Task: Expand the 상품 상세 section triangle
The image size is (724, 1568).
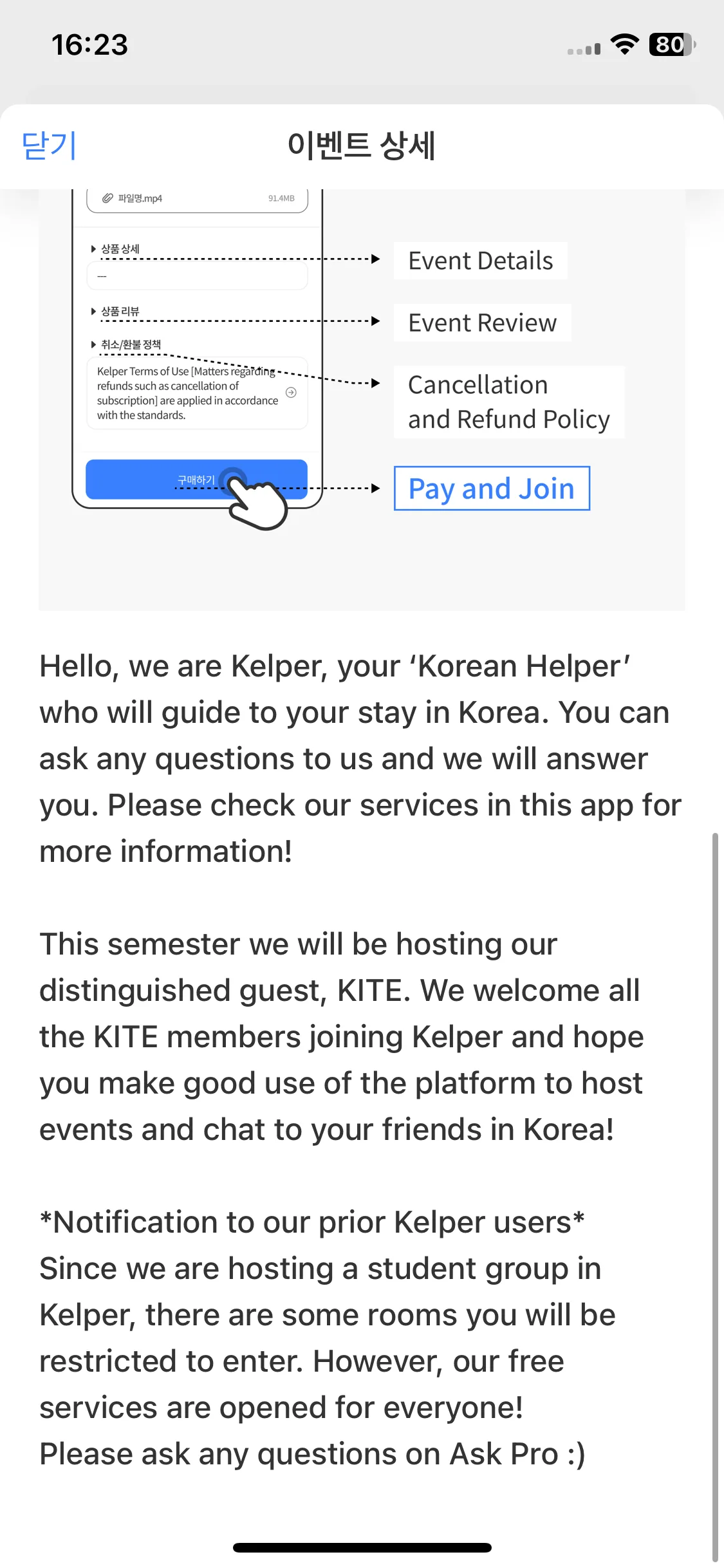Action: point(93,248)
